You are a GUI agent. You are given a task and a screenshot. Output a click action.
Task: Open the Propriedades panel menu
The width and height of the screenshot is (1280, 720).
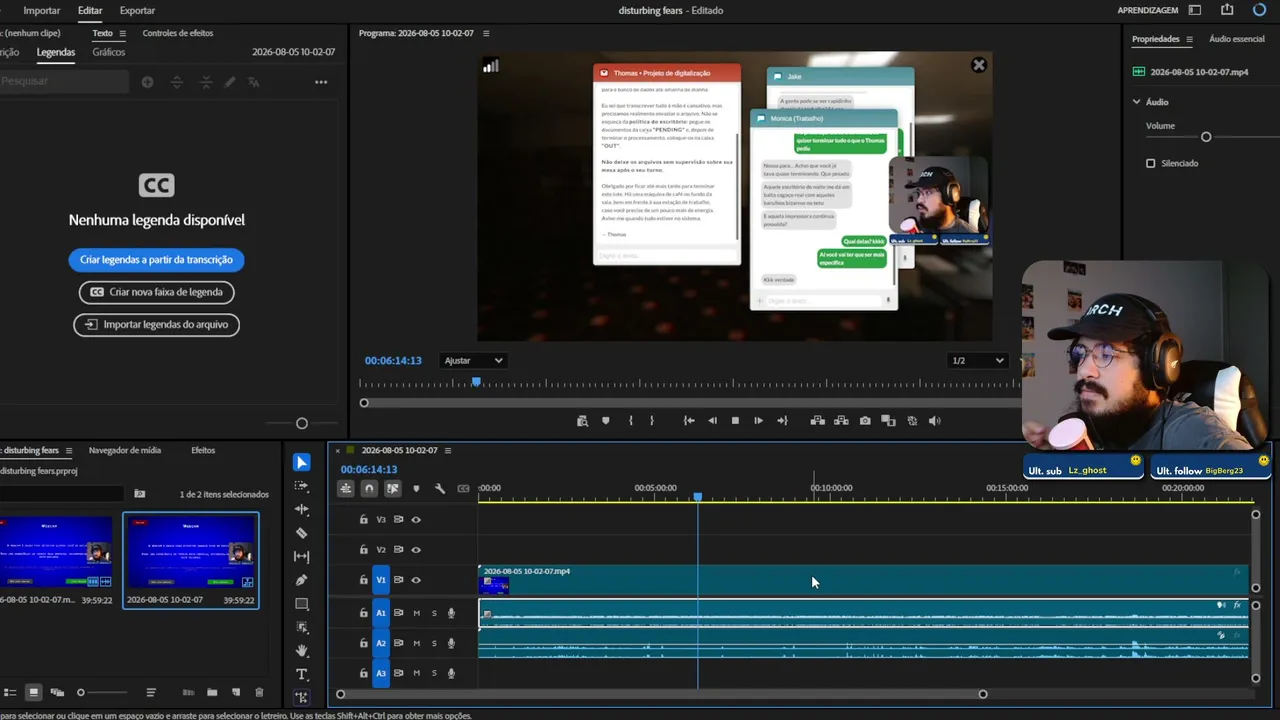point(1189,39)
